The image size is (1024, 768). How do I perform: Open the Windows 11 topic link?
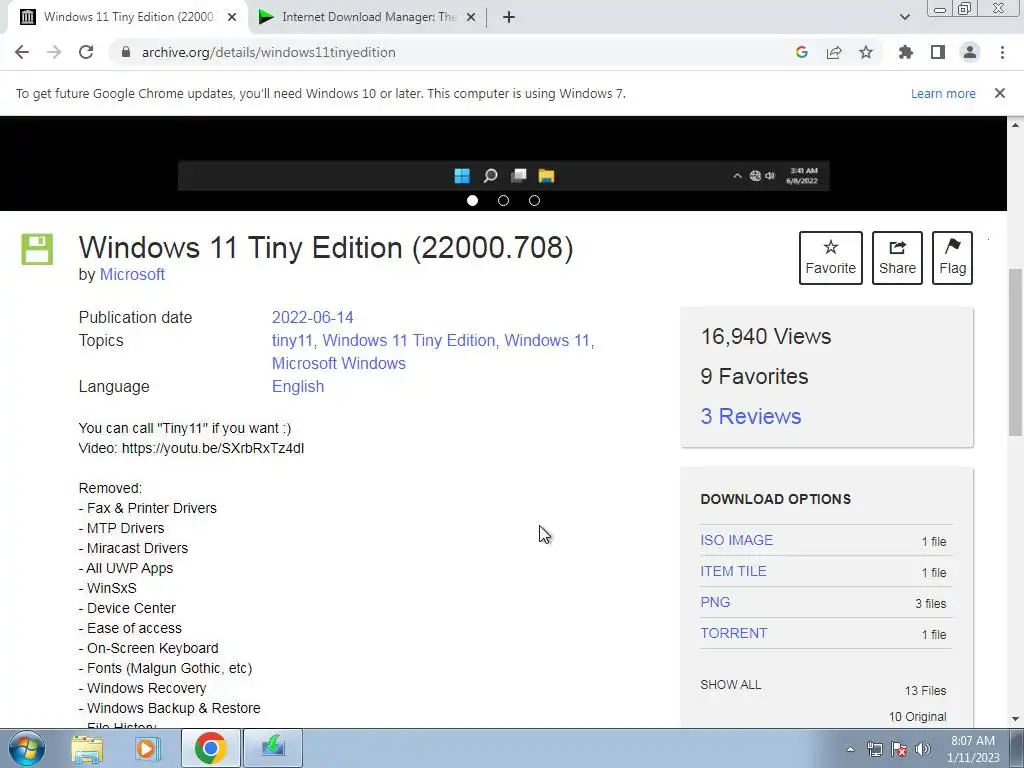547,340
